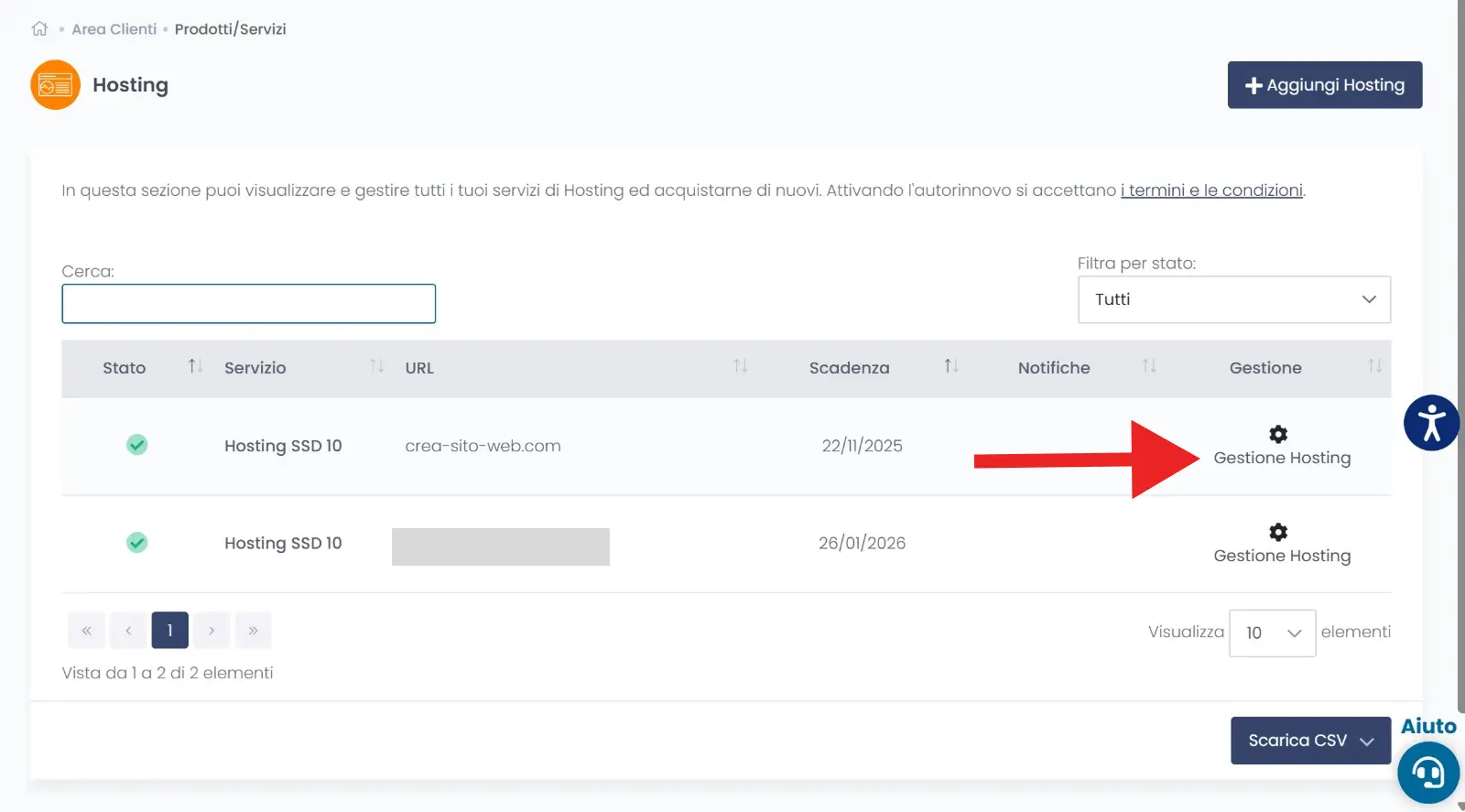This screenshot has height=812, width=1465.
Task: Expand the Visualizza elements count dropdown
Action: point(1272,633)
